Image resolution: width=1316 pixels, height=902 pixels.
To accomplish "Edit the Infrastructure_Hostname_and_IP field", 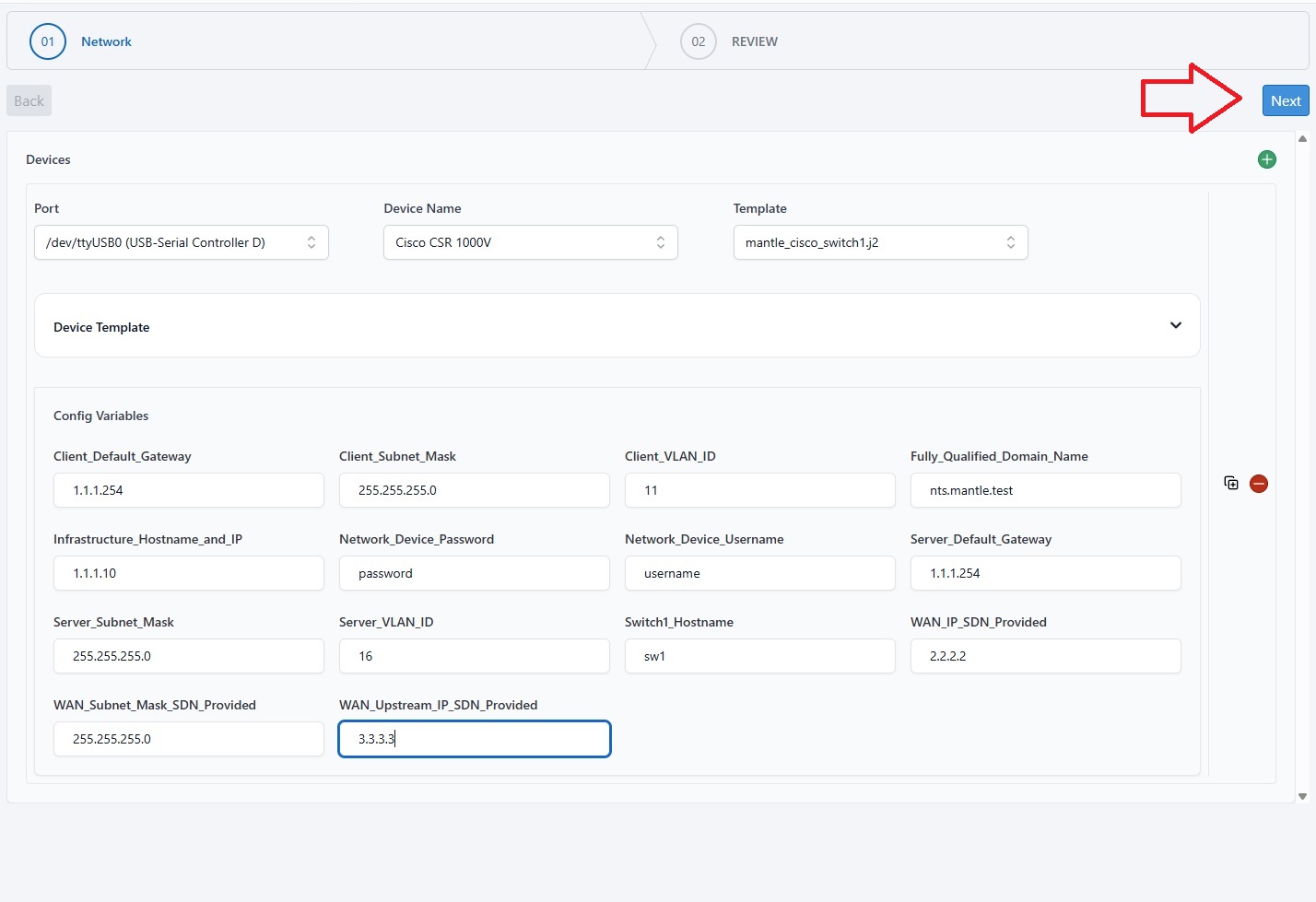I will [x=189, y=573].
